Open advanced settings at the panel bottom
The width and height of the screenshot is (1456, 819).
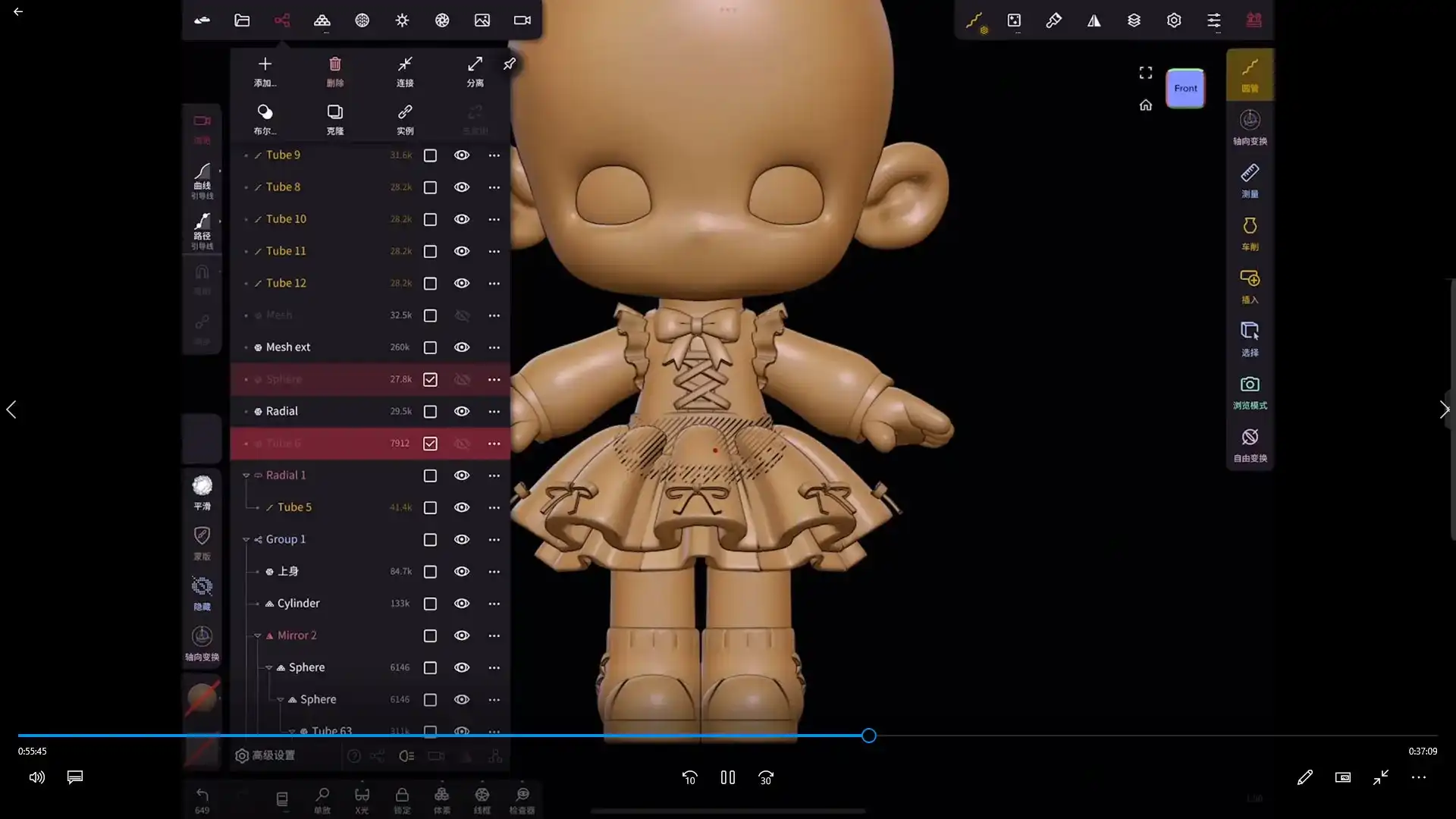[265, 755]
